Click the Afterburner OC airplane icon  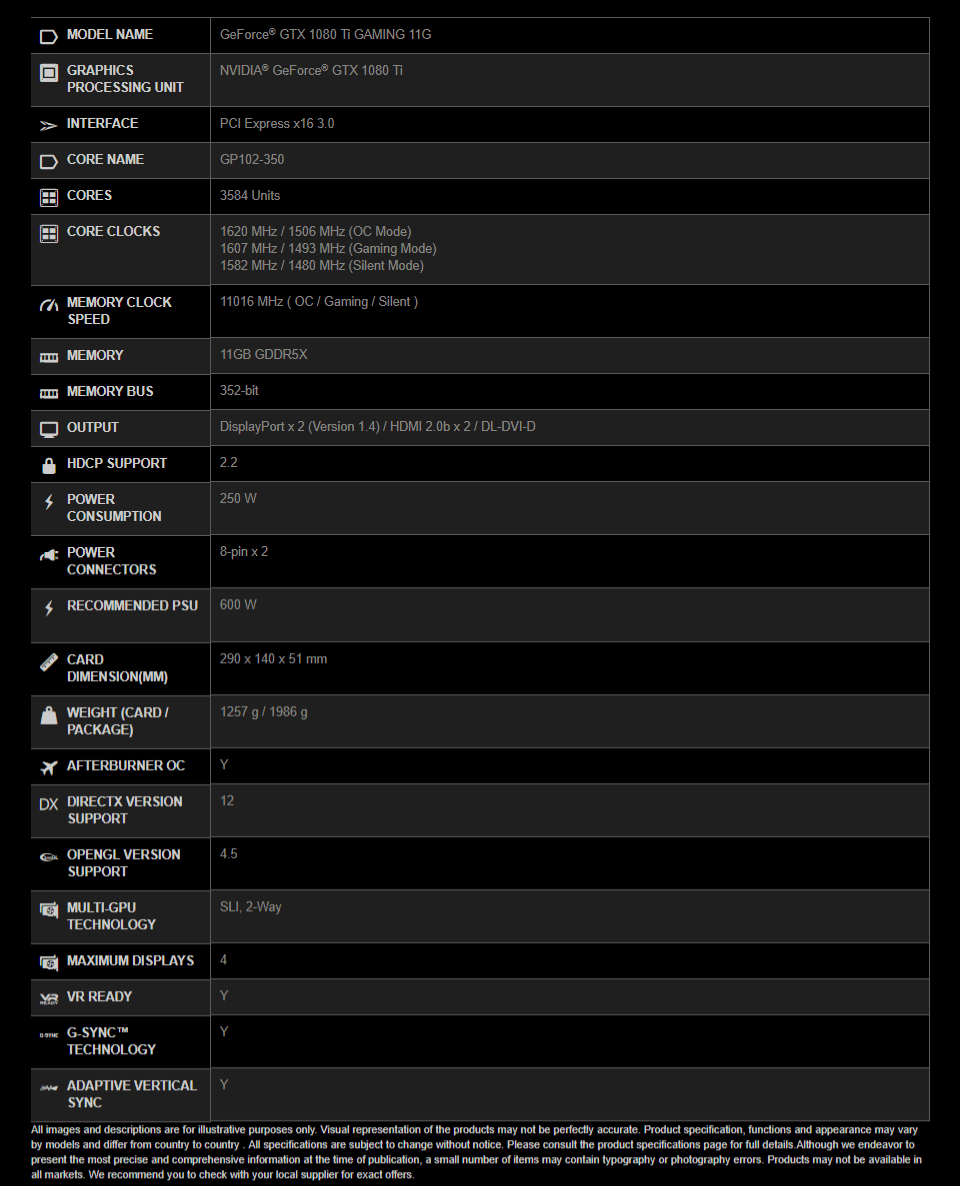point(48,768)
